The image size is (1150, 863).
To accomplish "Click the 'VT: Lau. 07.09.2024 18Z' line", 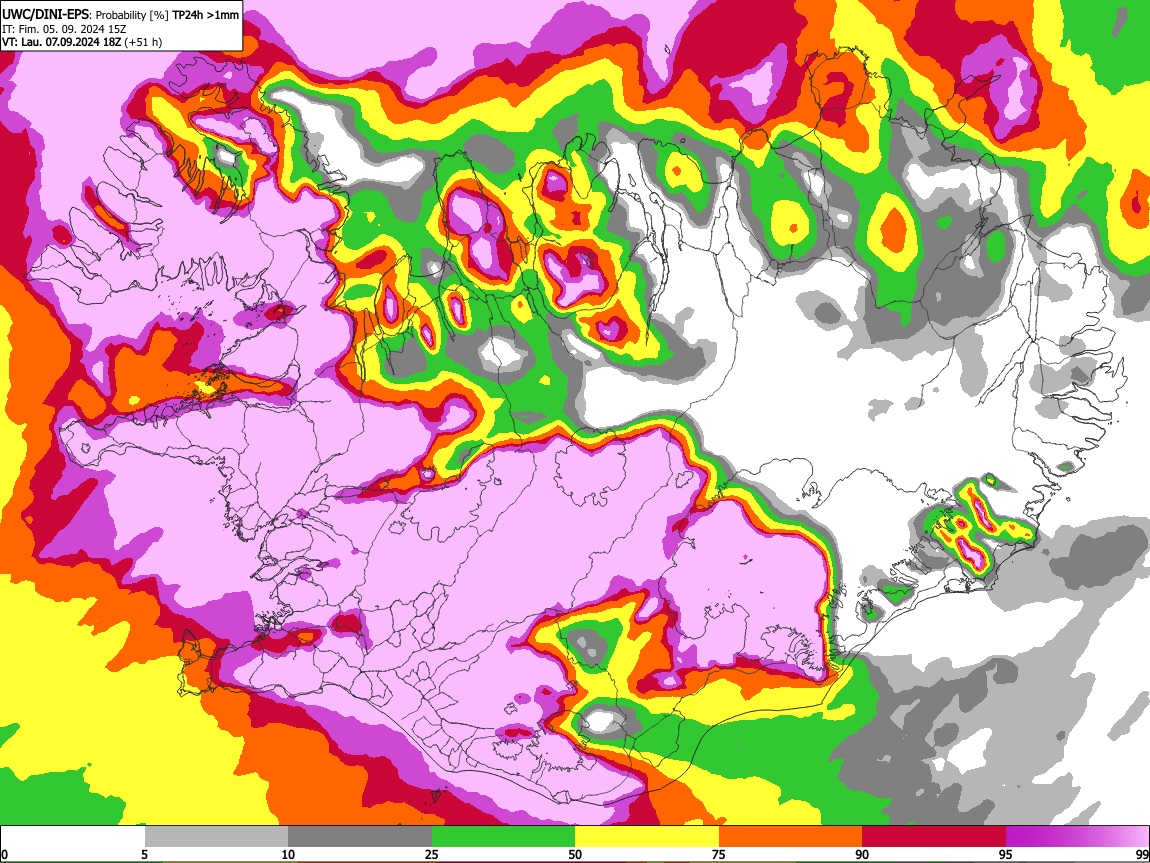I will (61, 42).
